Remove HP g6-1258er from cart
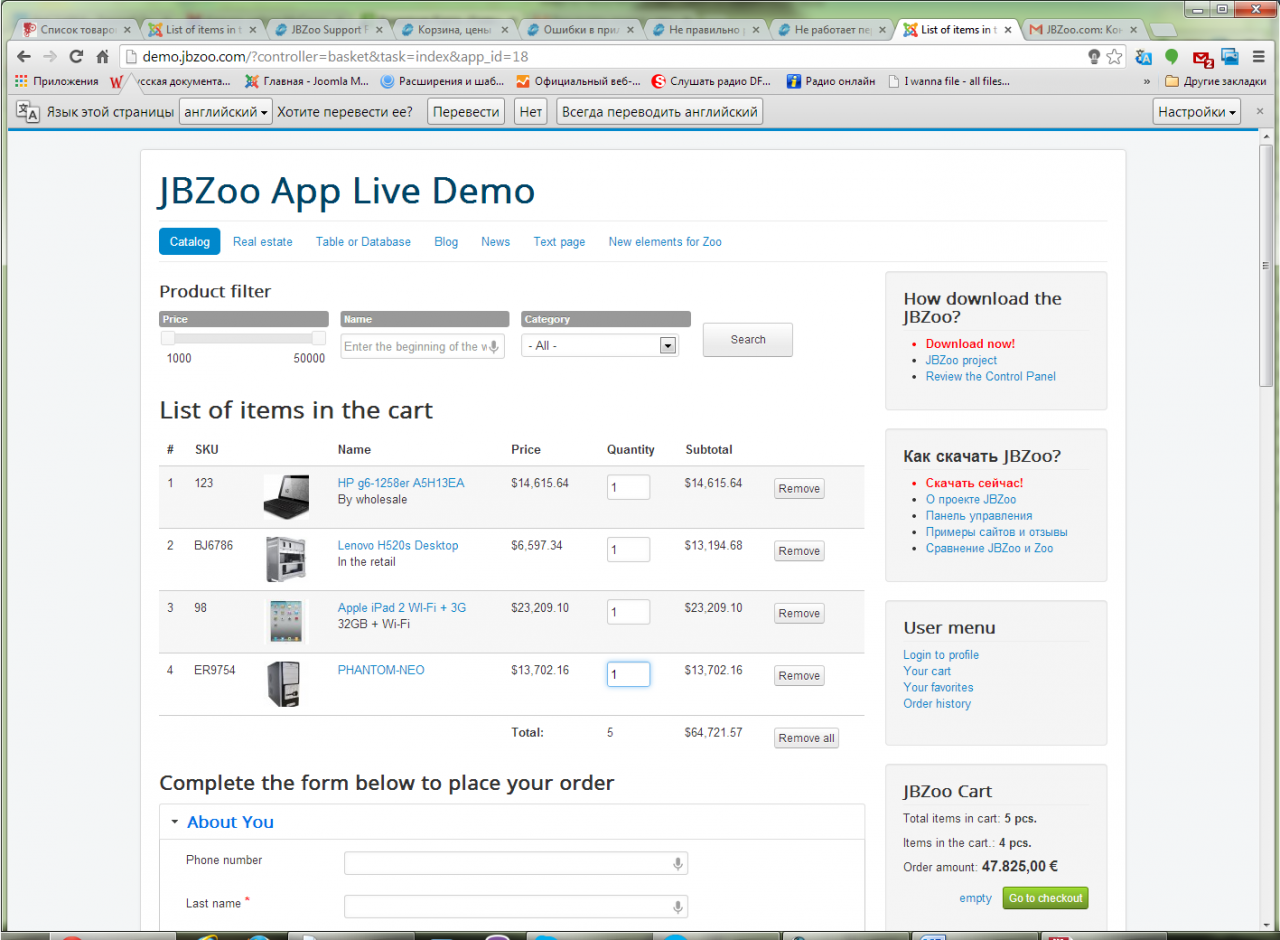Image resolution: width=1280 pixels, height=940 pixels. pos(799,489)
